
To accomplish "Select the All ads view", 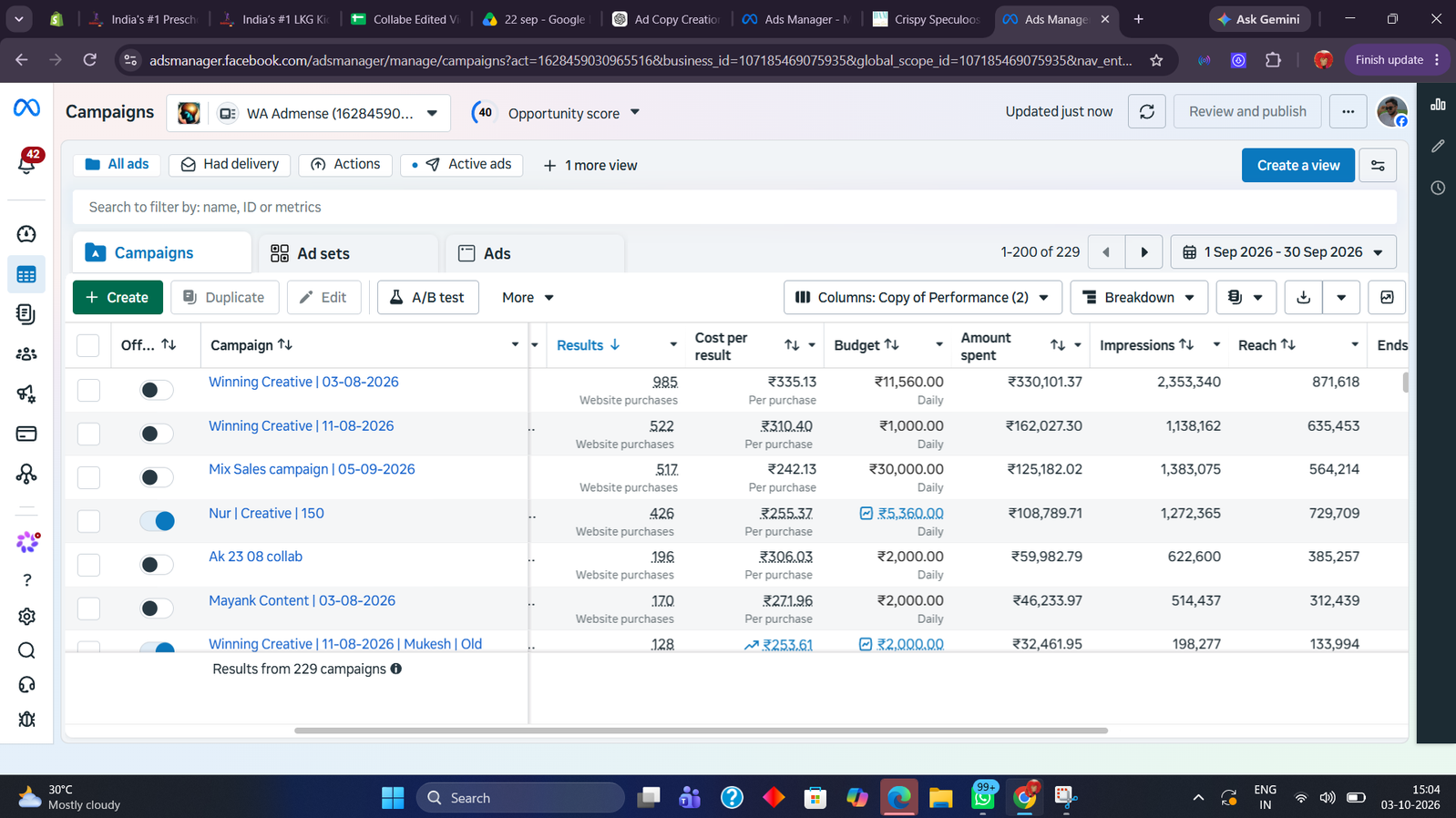I will 117,165.
